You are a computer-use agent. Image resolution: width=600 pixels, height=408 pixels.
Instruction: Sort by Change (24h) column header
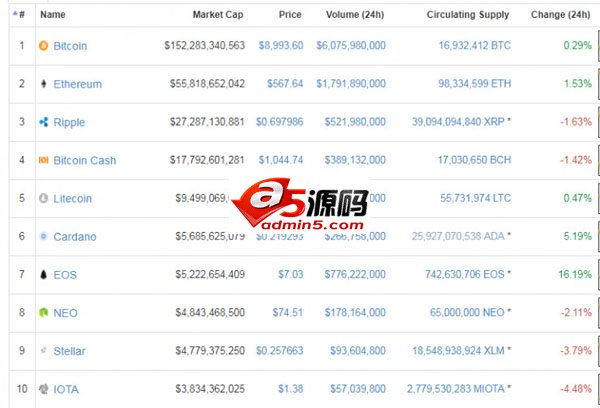tap(561, 15)
